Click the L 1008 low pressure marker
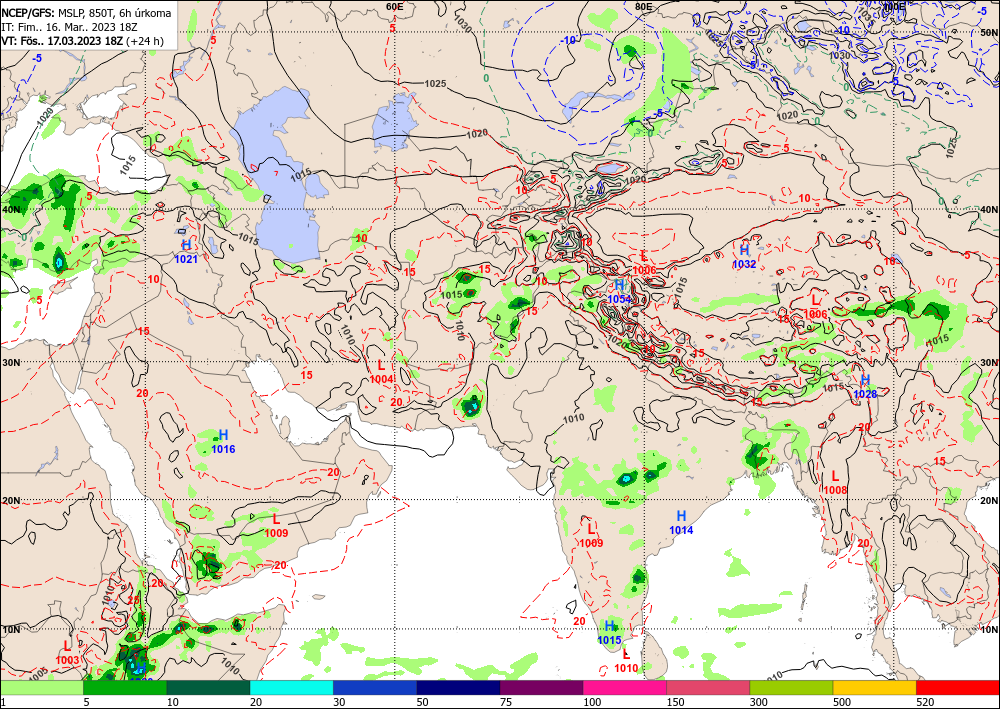This screenshot has height=709, width=1000. pyautogui.click(x=835, y=483)
